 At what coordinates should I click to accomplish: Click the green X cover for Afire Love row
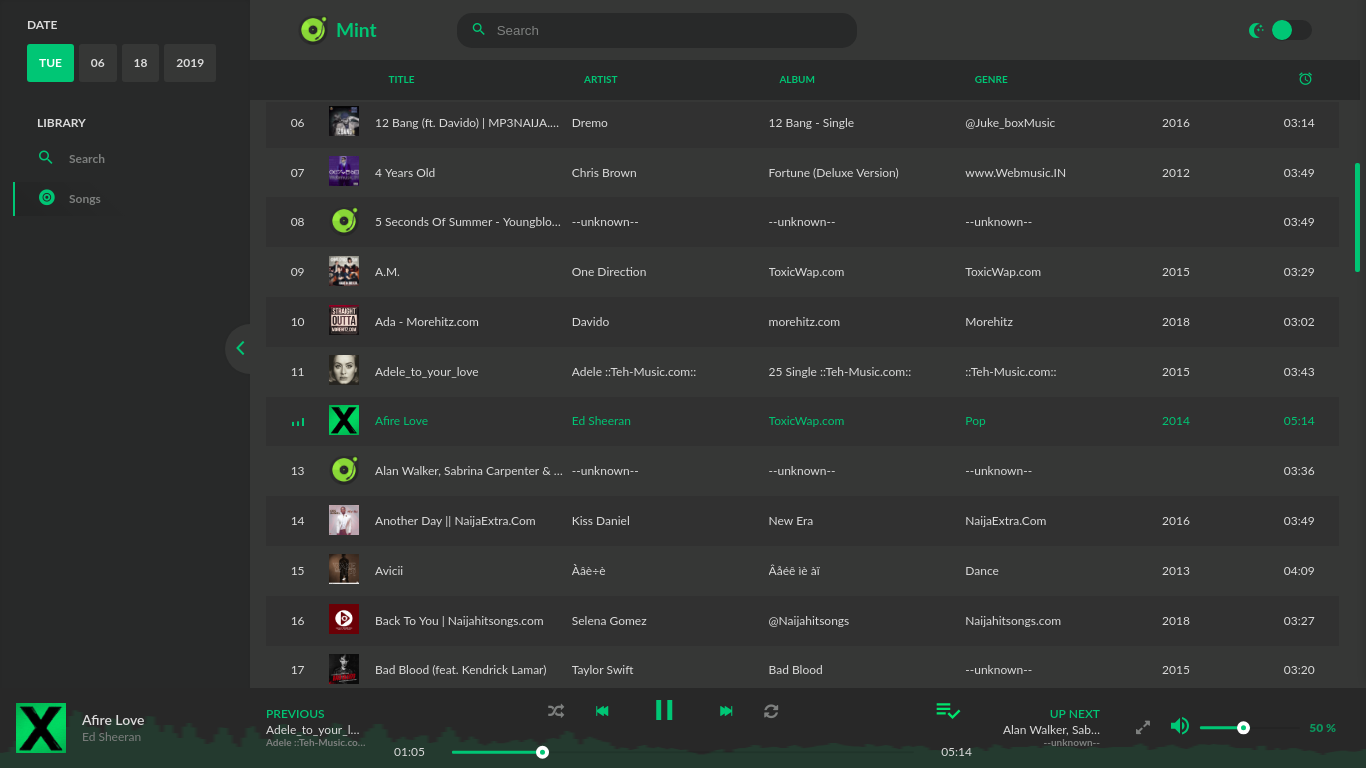(344, 420)
